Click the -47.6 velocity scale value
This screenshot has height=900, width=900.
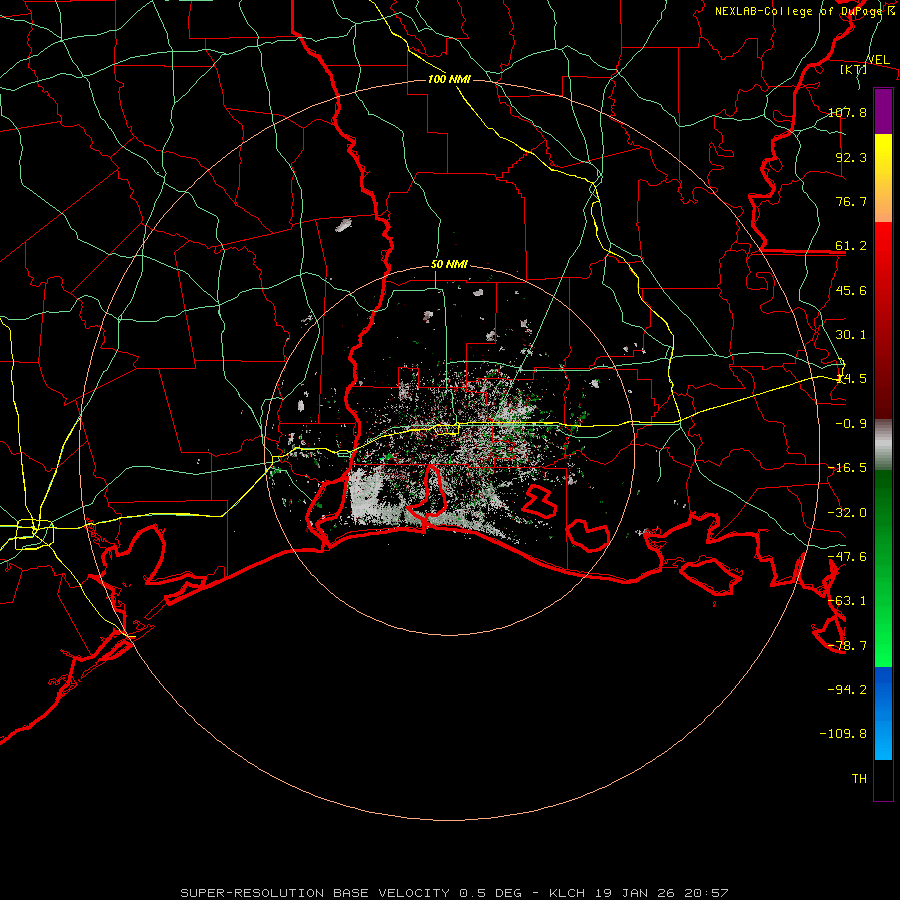(x=848, y=557)
